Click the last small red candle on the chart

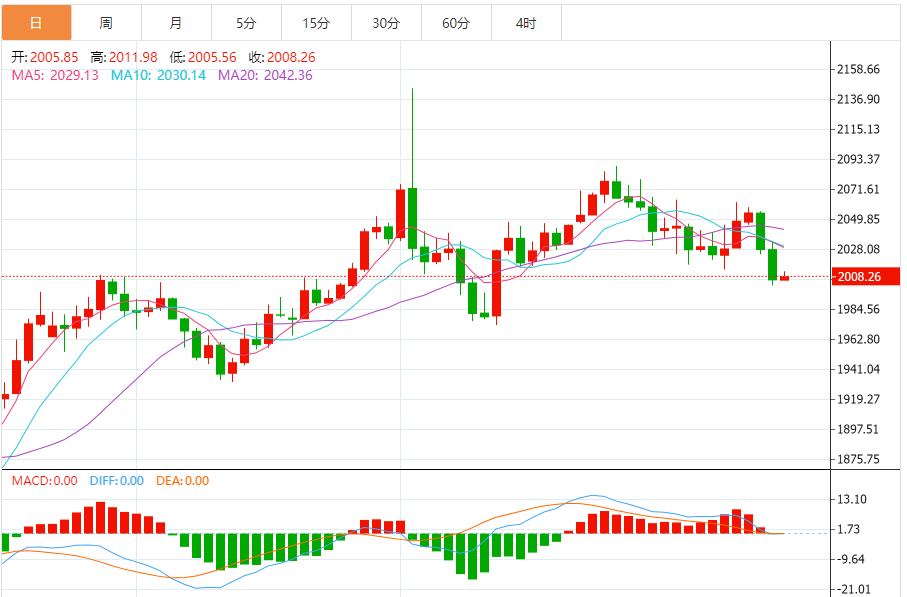[x=784, y=278]
